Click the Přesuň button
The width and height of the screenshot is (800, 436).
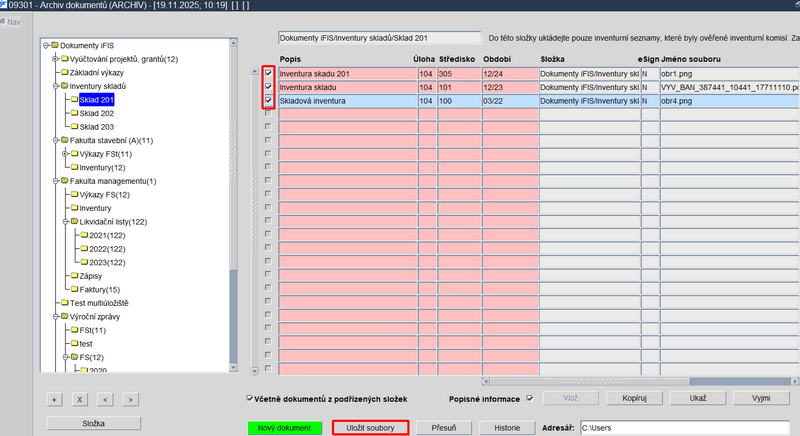[444, 428]
